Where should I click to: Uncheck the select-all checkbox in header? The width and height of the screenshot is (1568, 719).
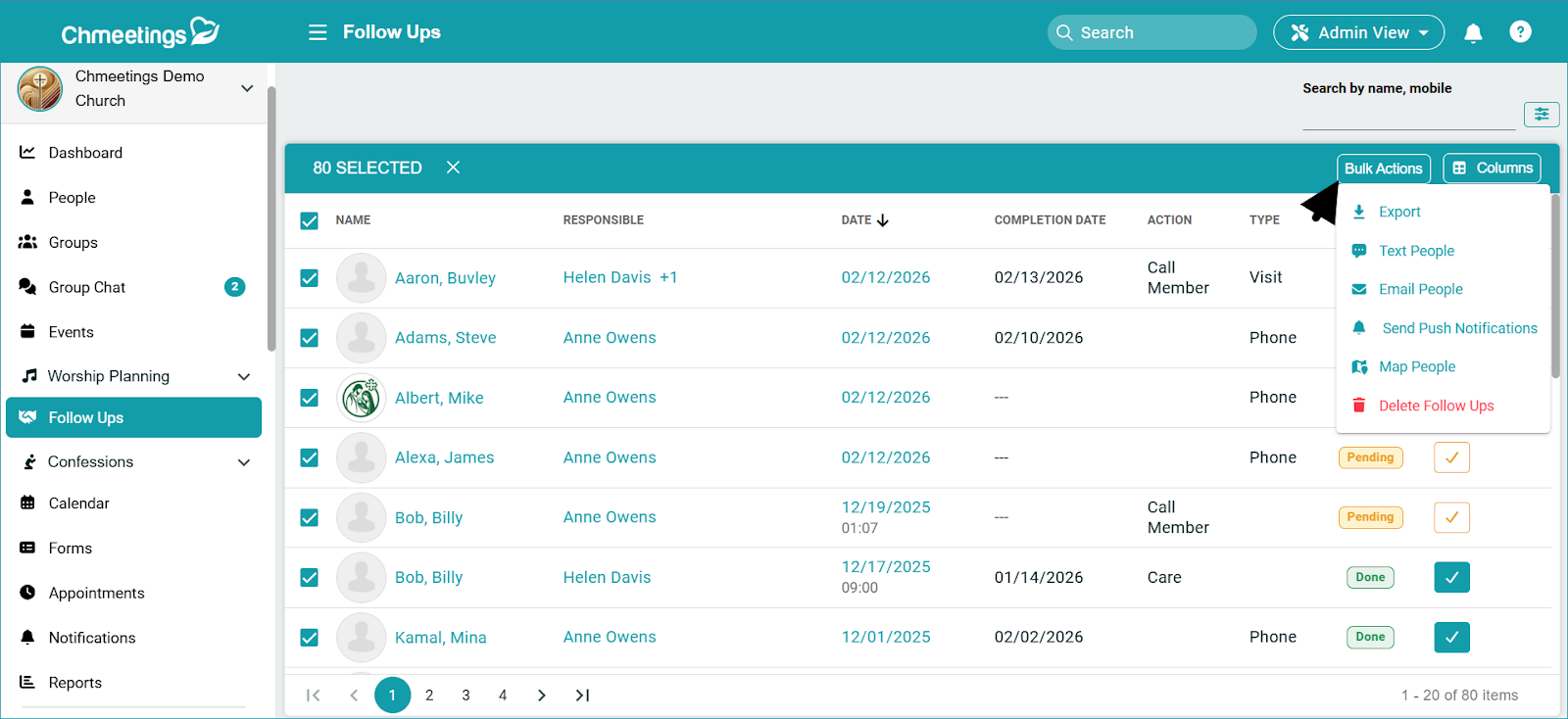coord(310,220)
